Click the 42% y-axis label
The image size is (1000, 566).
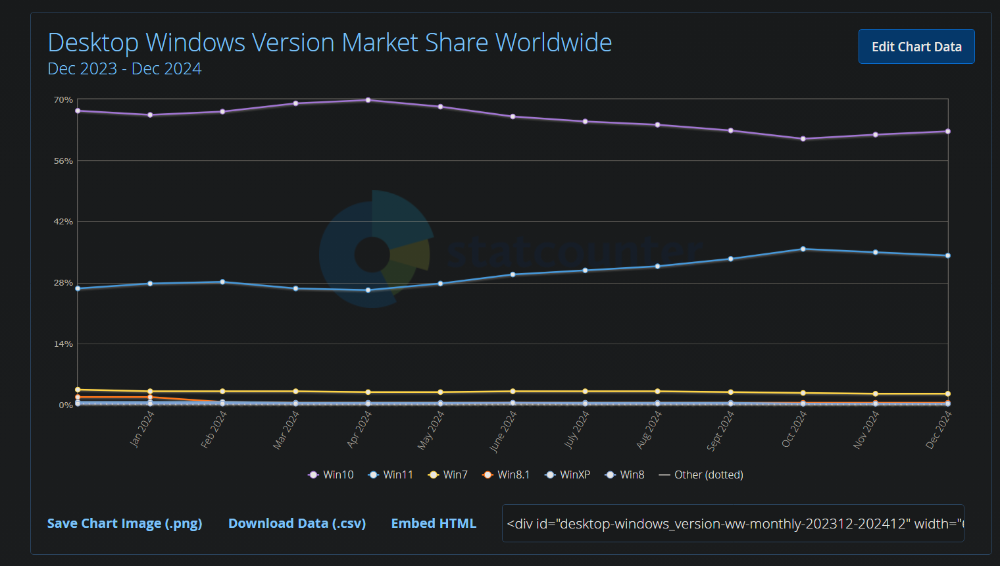click(x=63, y=221)
